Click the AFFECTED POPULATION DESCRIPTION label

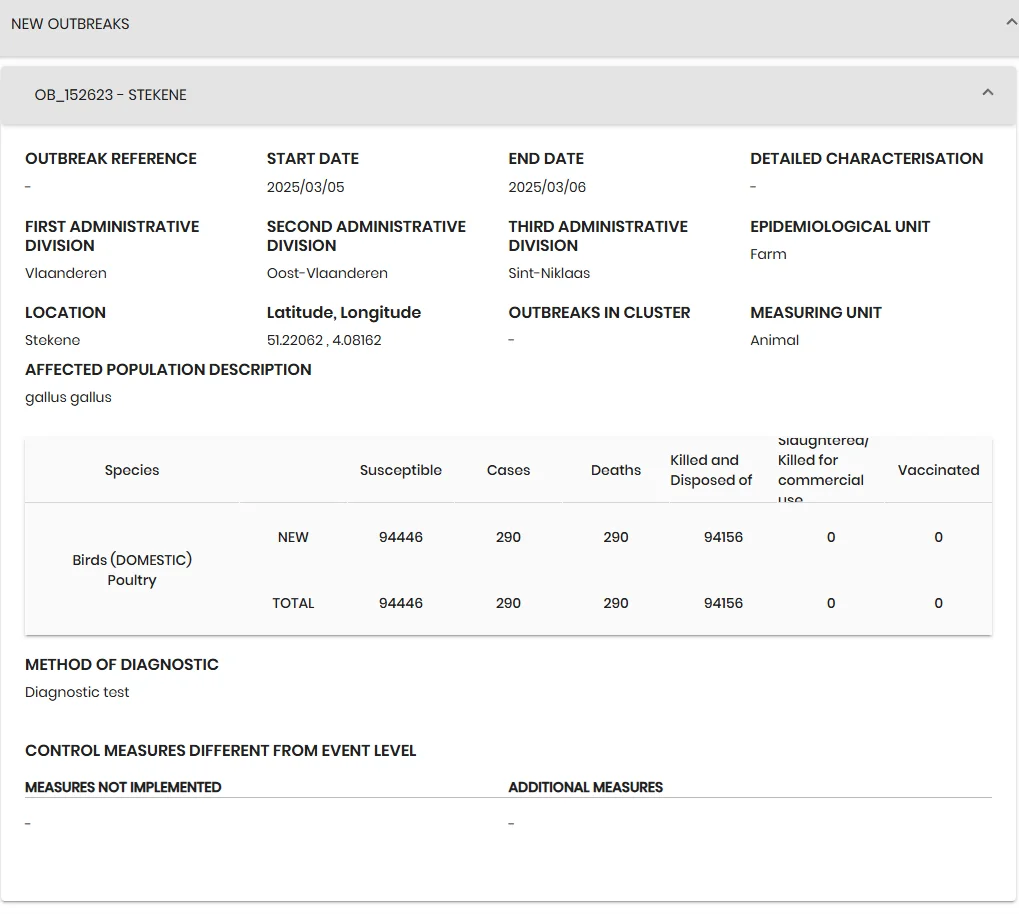pyautogui.click(x=168, y=370)
